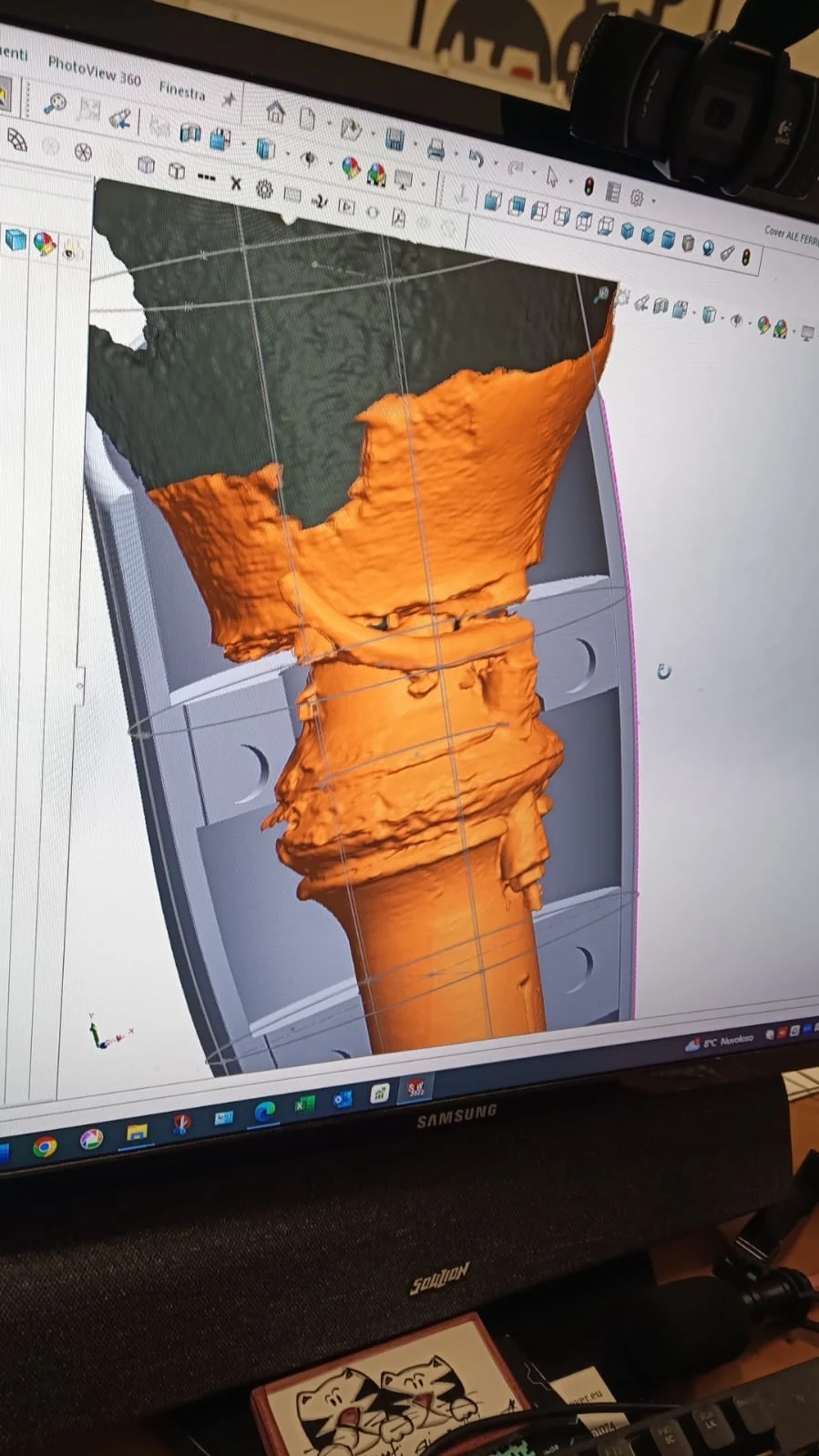This screenshot has width=819, height=1456.
Task: Click the pin icon beside Finestra
Action: [228, 99]
